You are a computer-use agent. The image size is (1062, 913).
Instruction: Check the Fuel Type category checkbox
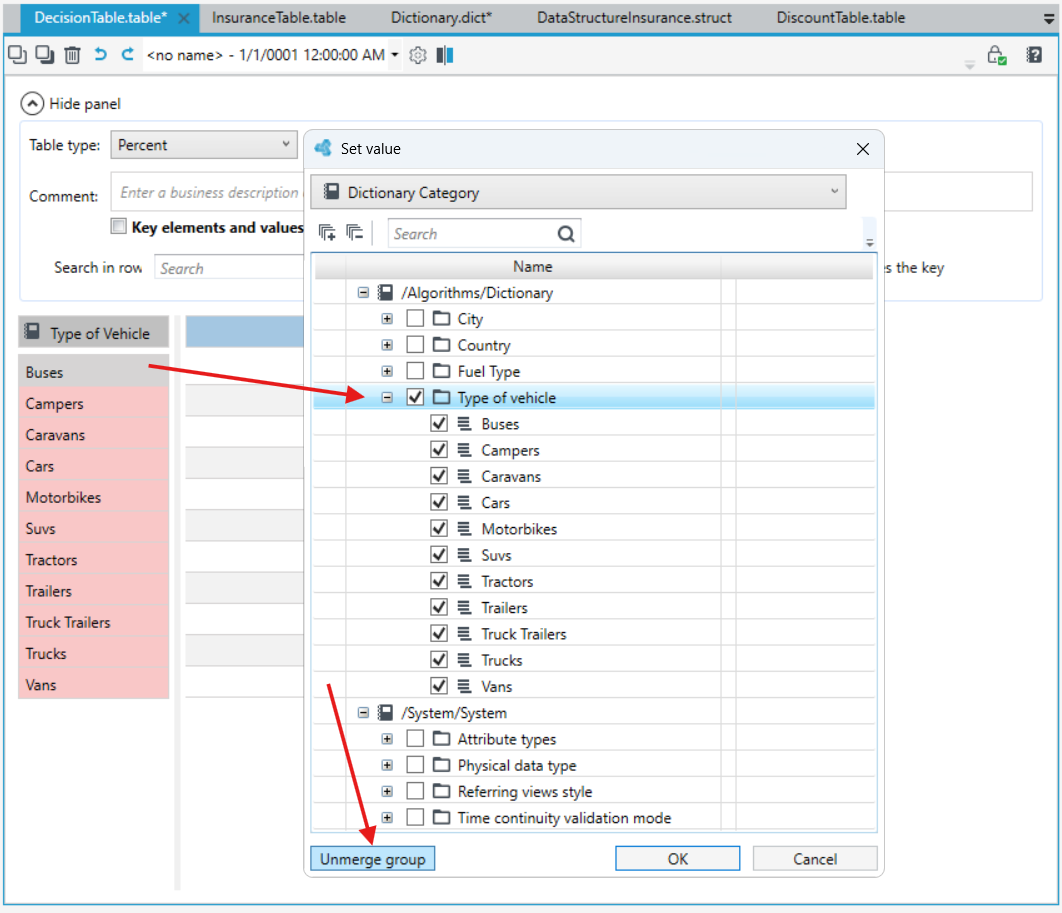(x=415, y=371)
